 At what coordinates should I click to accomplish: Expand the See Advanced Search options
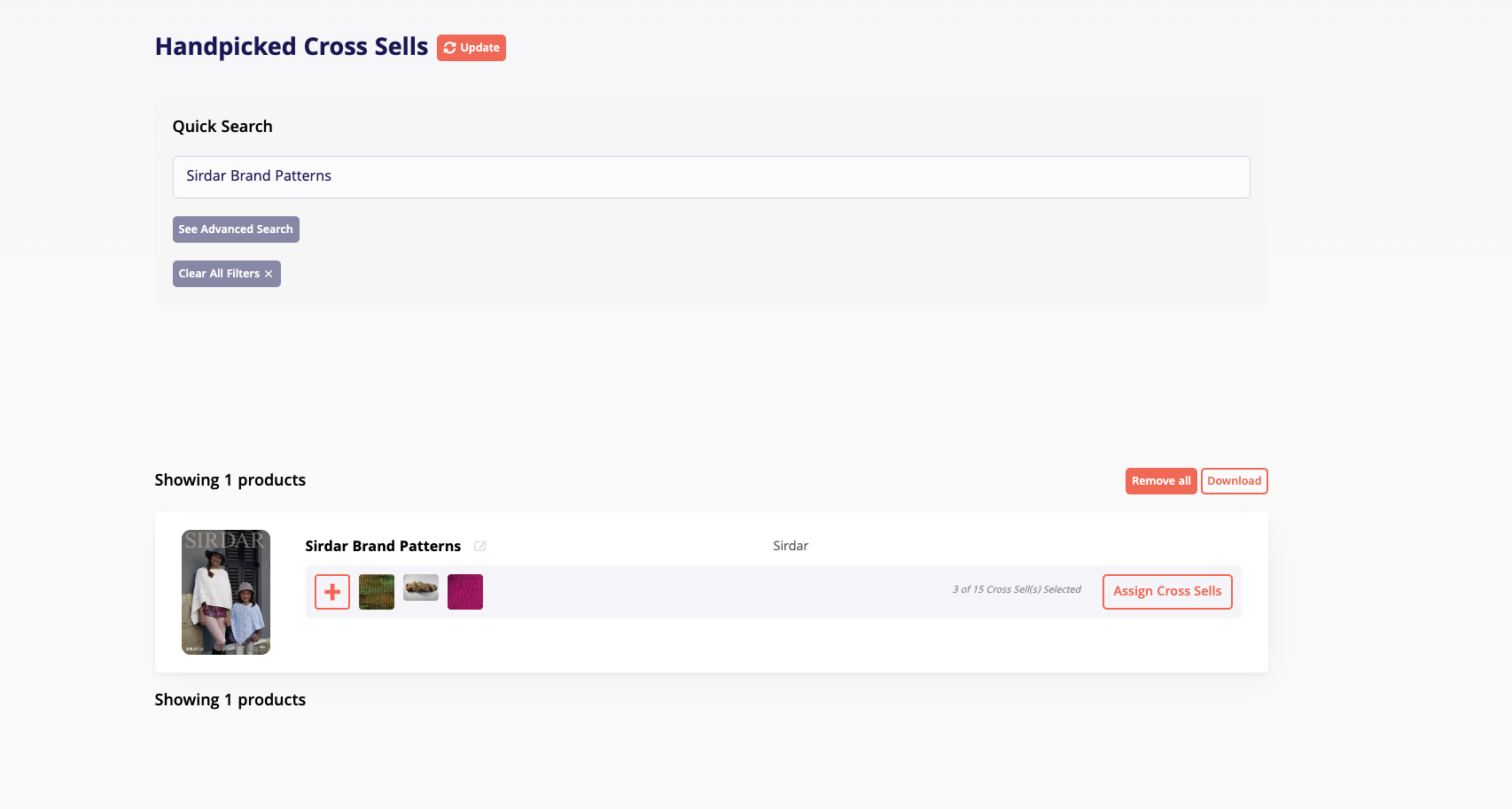[236, 229]
